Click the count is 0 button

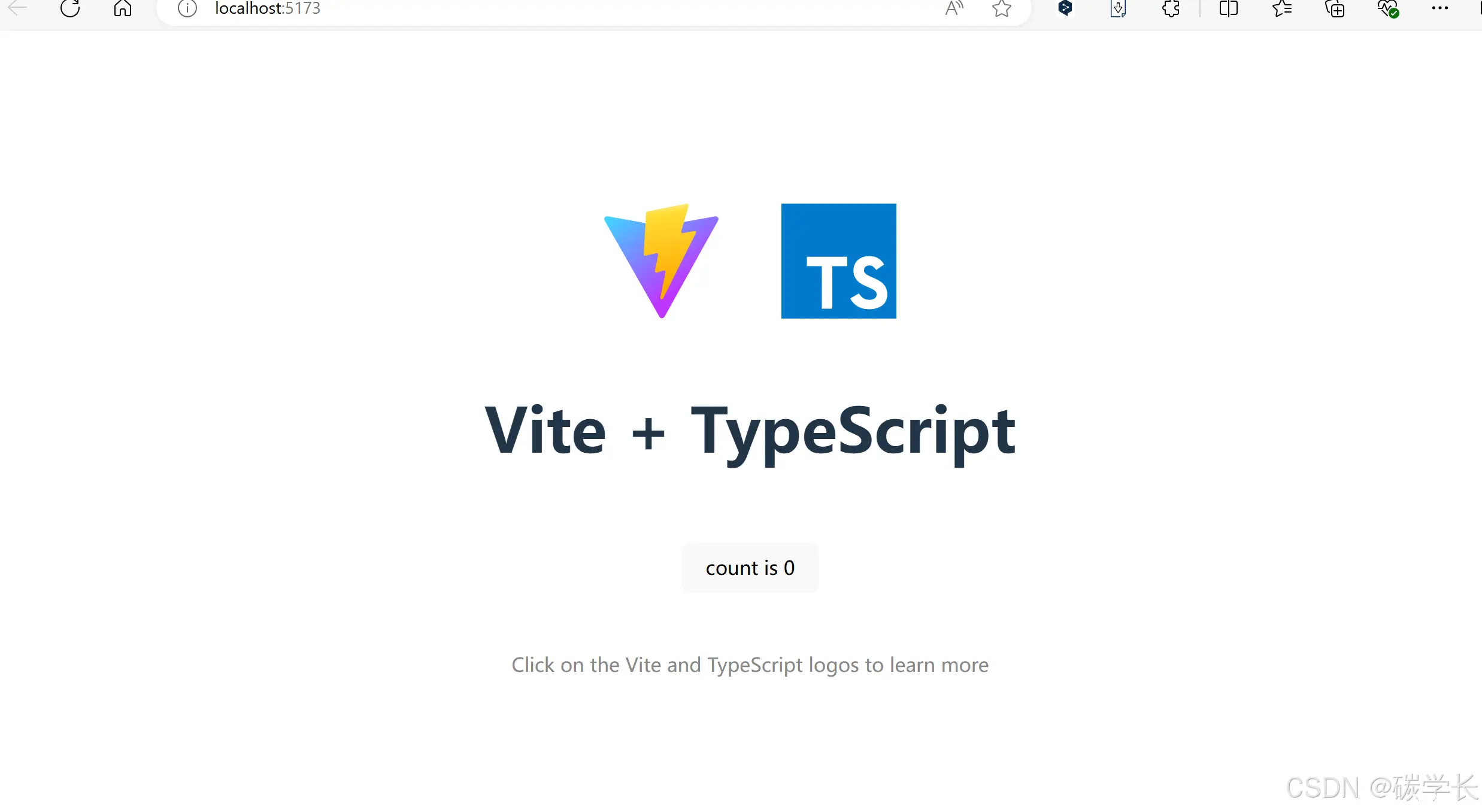750,567
